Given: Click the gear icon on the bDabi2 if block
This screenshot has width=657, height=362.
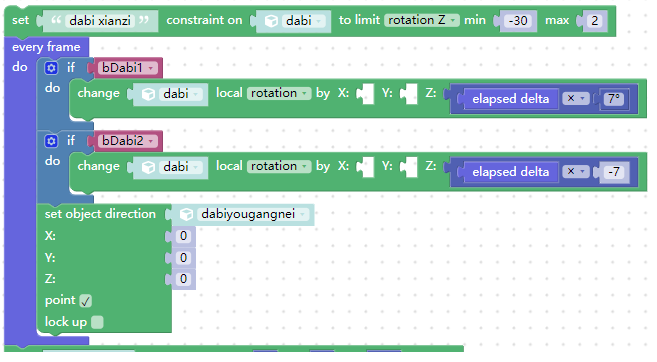Looking at the screenshot, I should click(51, 141).
